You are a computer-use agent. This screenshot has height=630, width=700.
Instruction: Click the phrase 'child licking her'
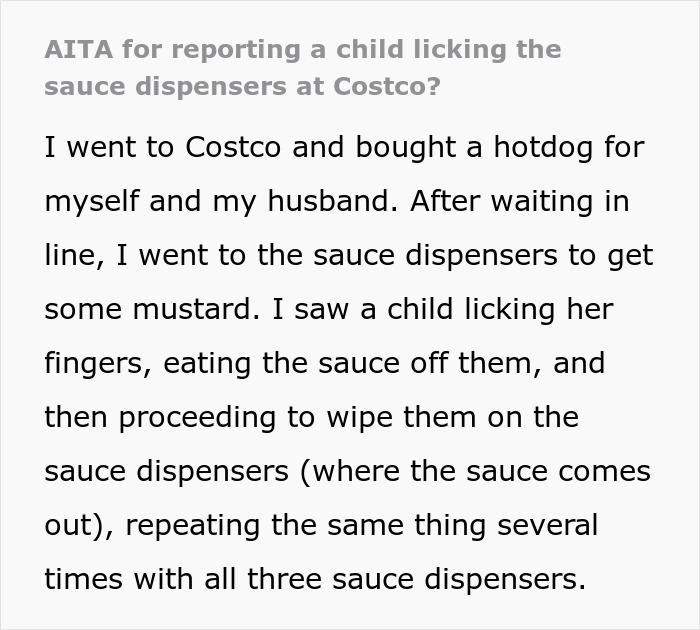[500, 309]
